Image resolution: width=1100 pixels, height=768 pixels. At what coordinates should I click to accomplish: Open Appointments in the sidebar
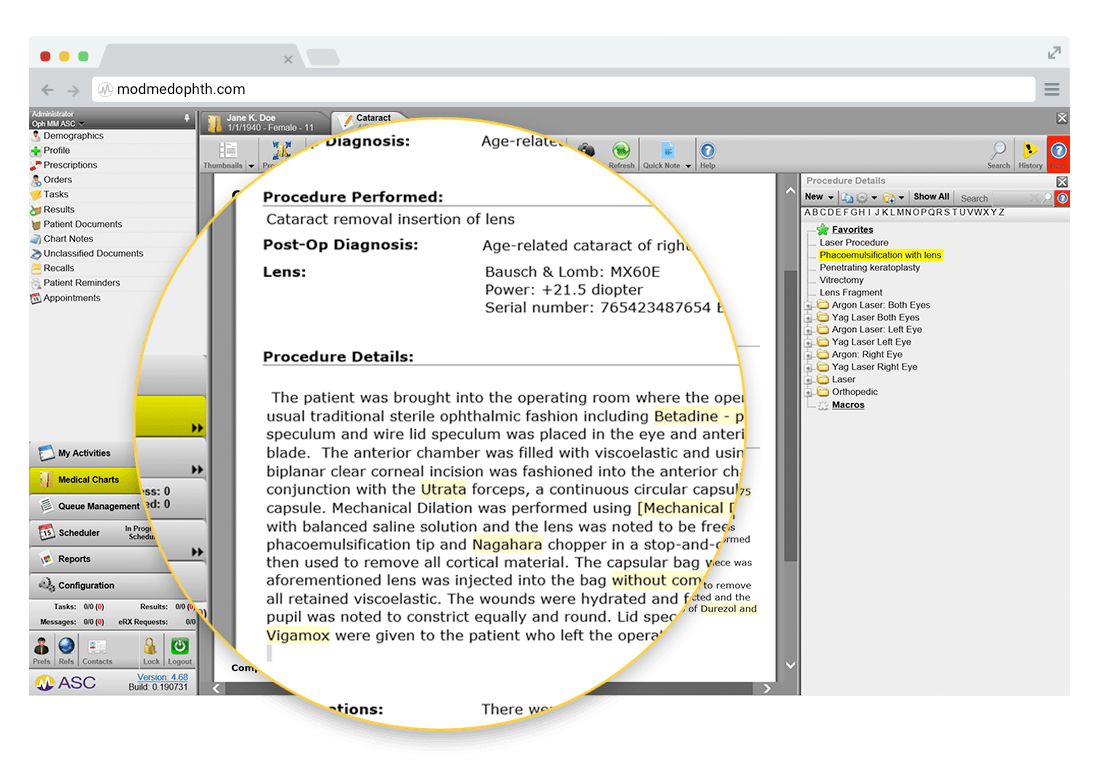(x=72, y=297)
